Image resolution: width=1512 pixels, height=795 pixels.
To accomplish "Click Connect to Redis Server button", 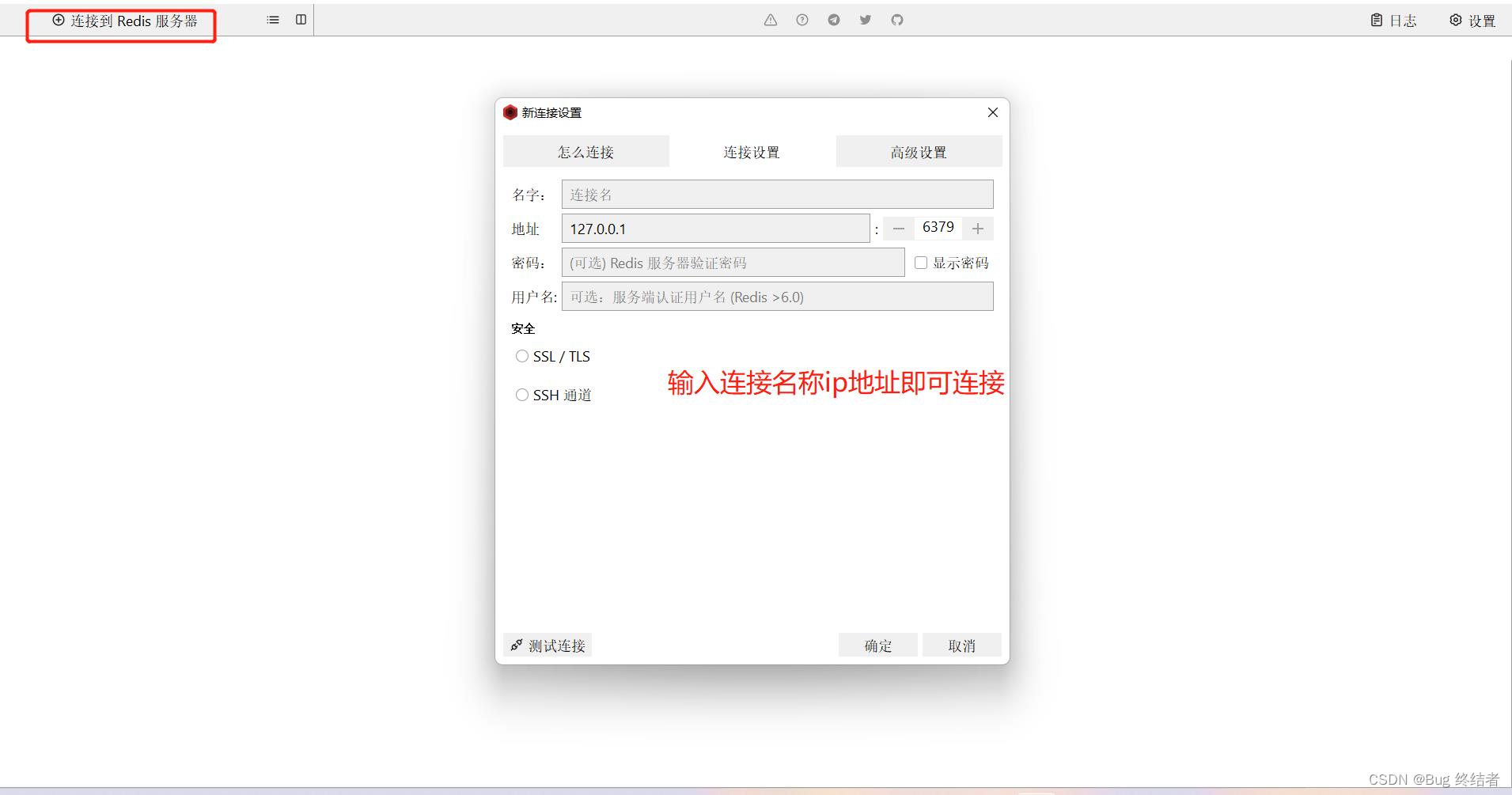I will click(125, 21).
